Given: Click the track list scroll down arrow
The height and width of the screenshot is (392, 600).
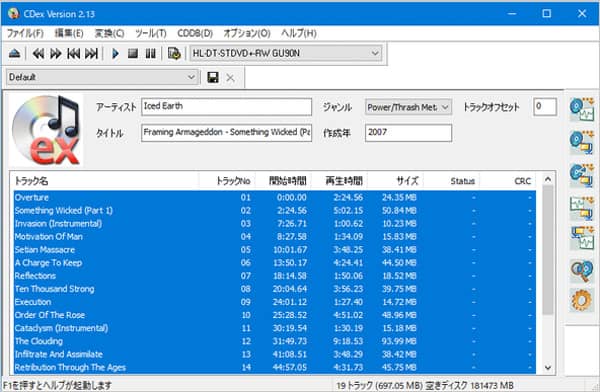Looking at the screenshot, I should pos(548,368).
